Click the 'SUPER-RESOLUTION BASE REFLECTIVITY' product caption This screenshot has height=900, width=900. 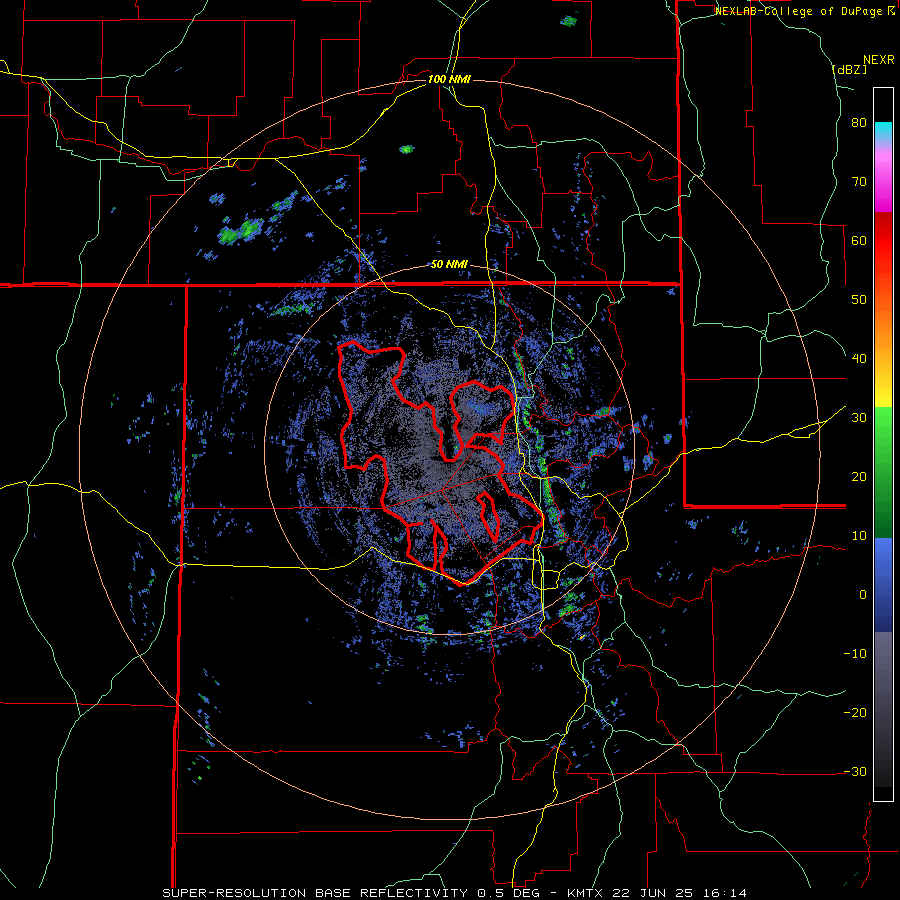[x=314, y=893]
